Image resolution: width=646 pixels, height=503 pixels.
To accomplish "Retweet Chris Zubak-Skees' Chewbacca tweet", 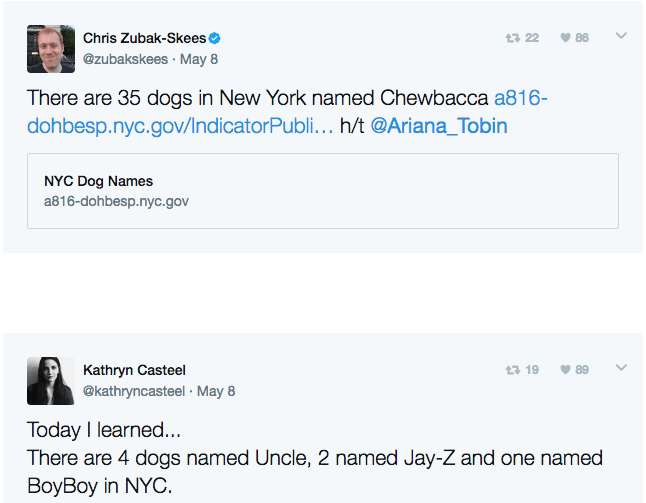I will point(513,38).
